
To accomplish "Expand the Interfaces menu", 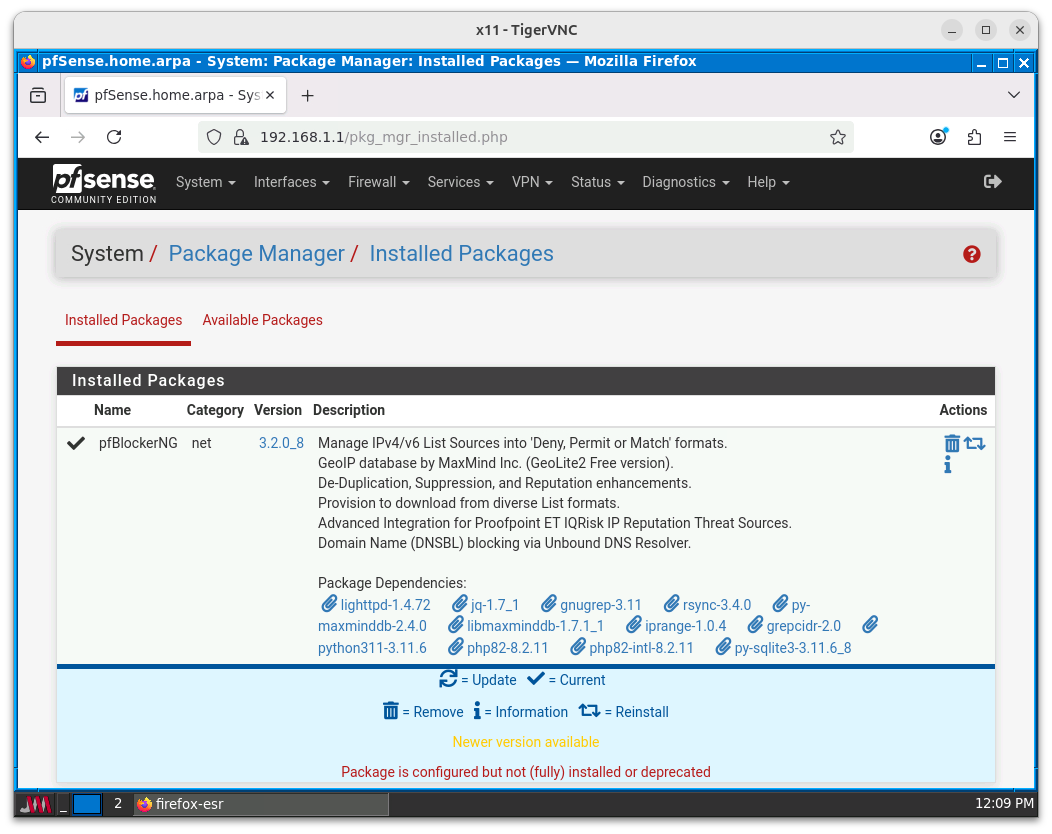I will (x=292, y=183).
